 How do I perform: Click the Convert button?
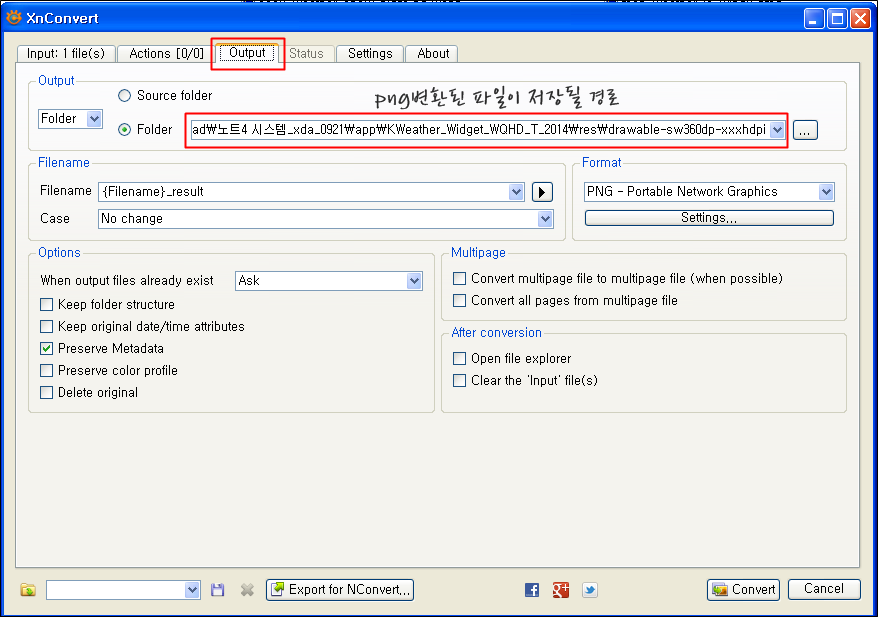[743, 590]
